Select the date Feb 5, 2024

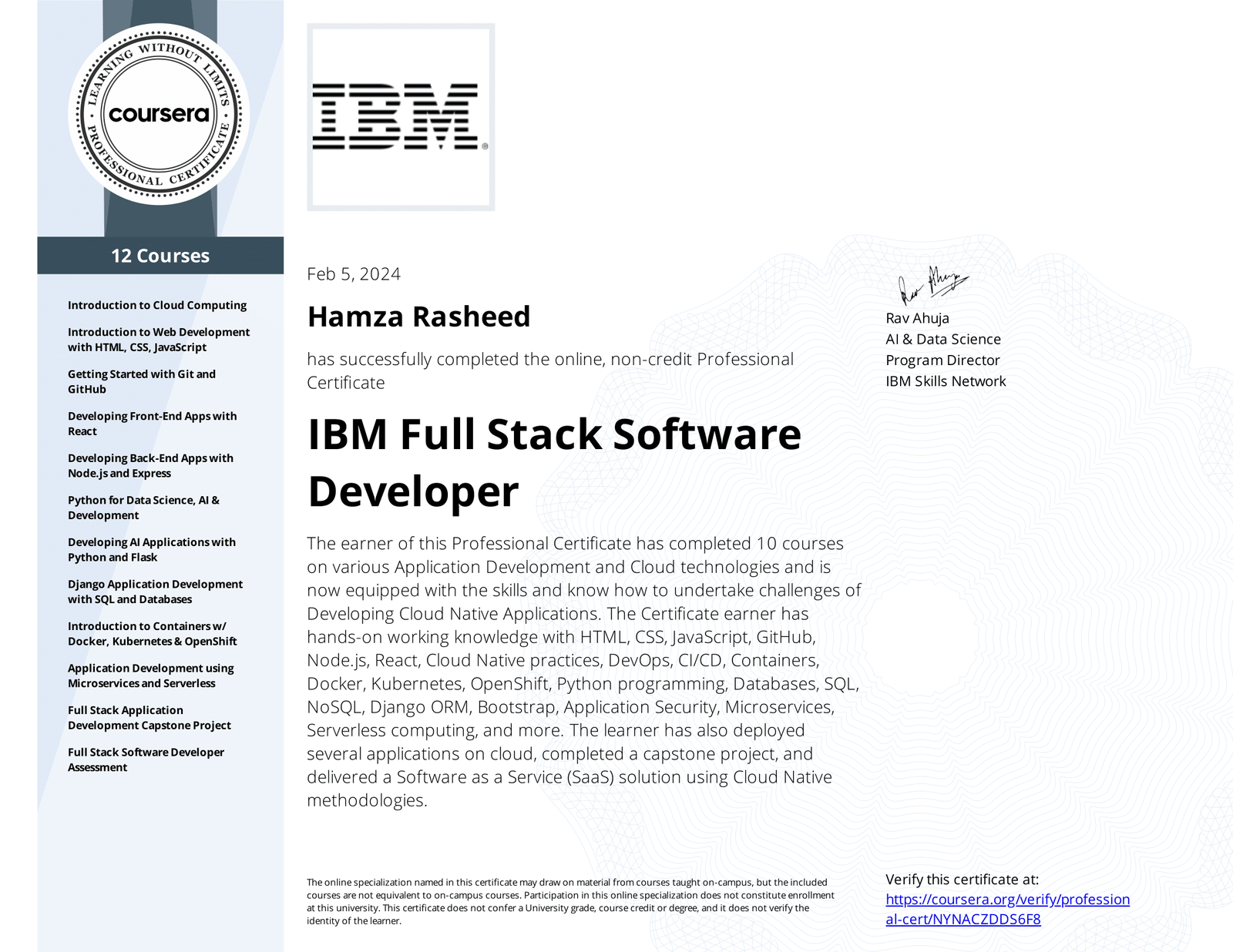[x=354, y=273]
